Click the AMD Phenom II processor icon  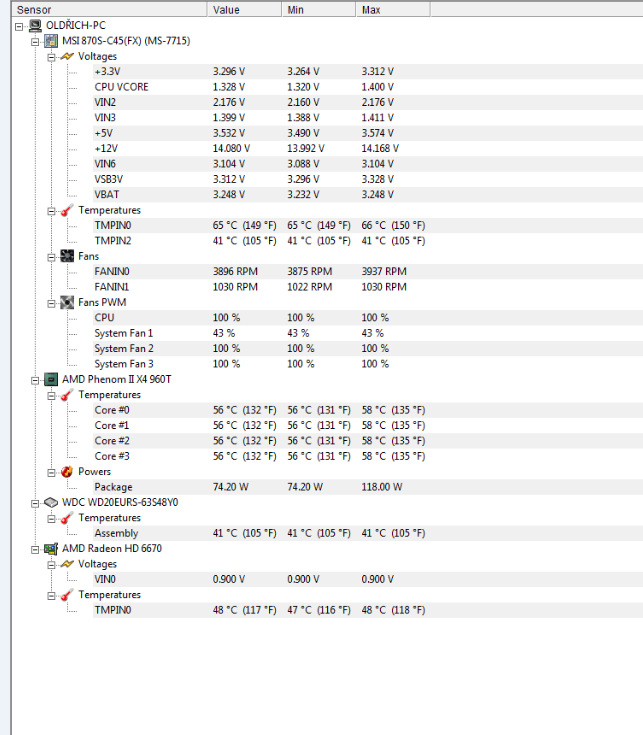point(51,379)
